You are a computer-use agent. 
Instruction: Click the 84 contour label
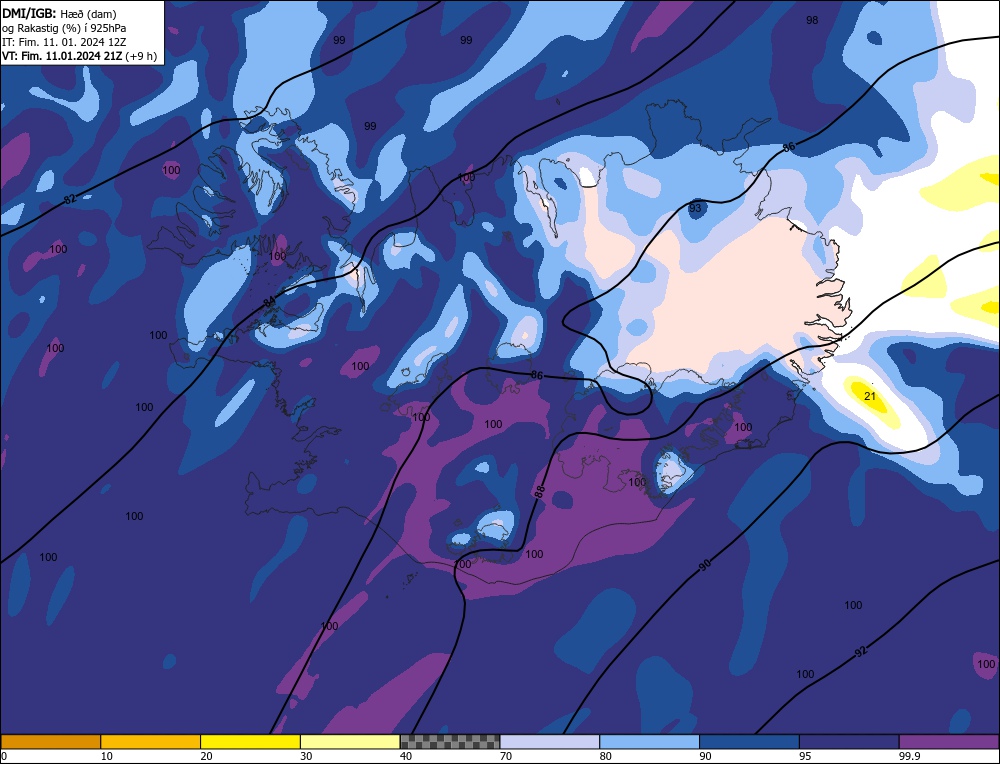[270, 302]
